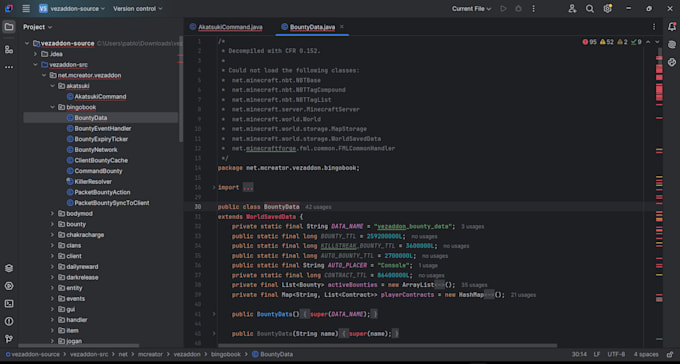Debug the current file
680x364 pixels.
[x=518, y=9]
